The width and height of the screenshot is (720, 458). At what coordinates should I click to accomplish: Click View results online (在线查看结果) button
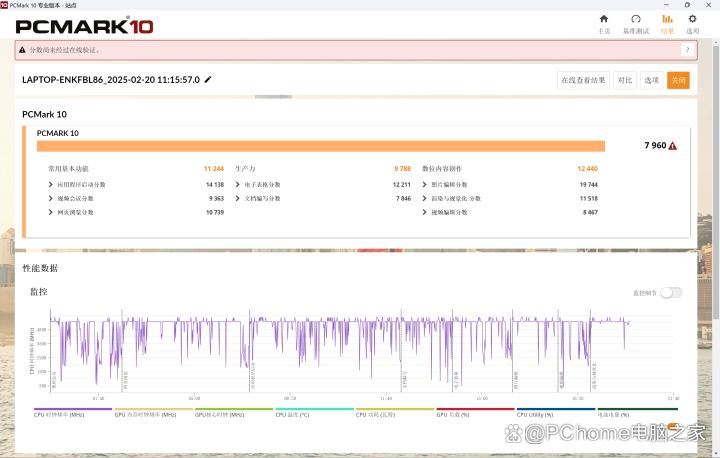pos(583,80)
